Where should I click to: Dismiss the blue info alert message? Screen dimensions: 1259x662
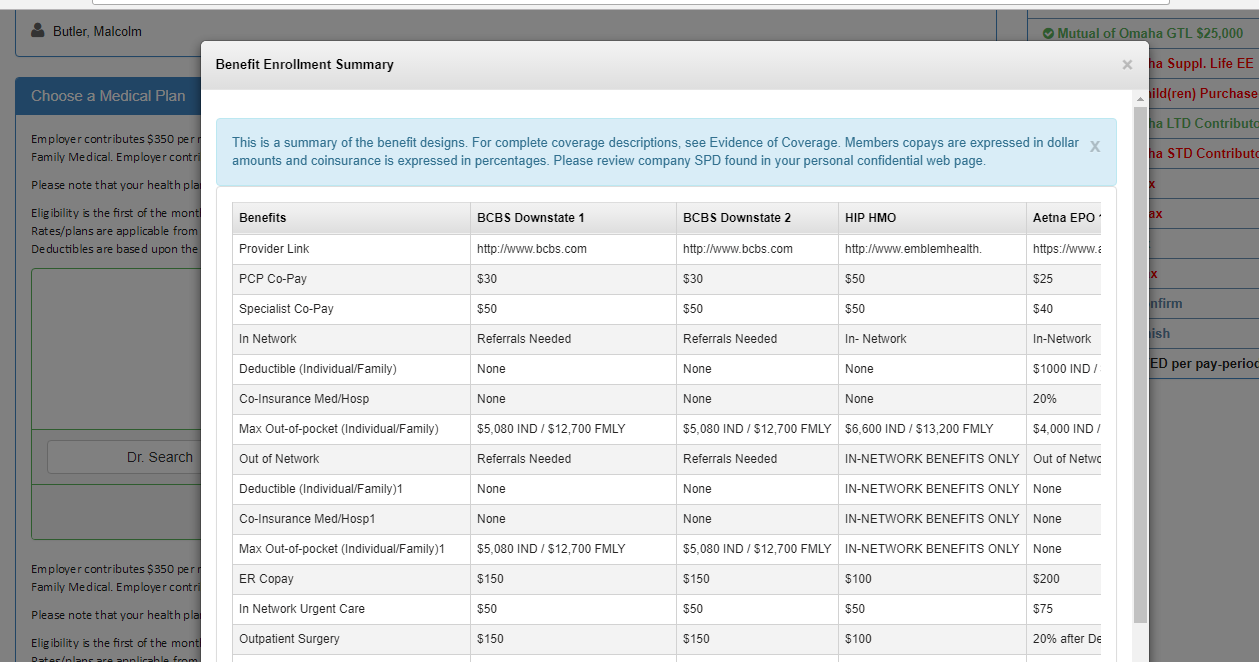tap(1095, 147)
